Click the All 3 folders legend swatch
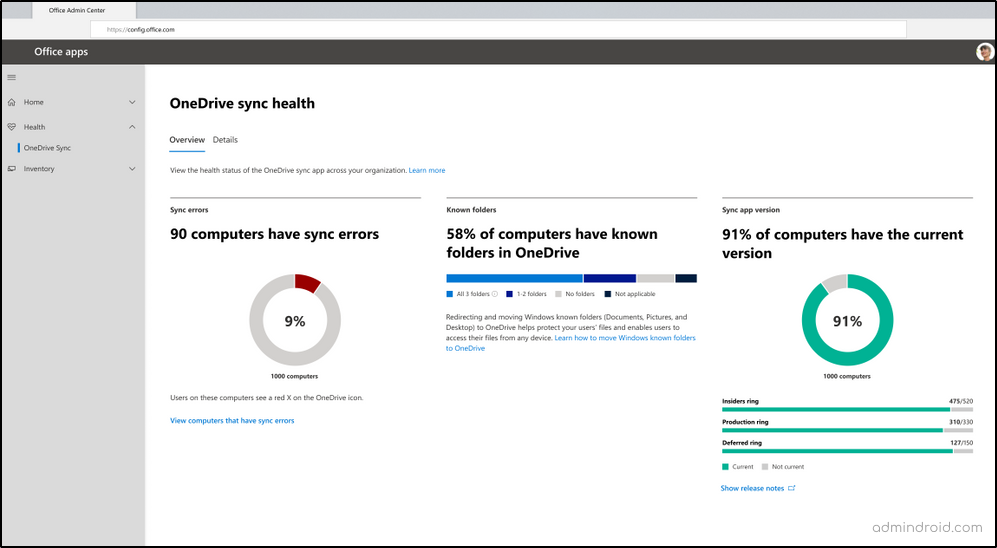 tap(450, 294)
